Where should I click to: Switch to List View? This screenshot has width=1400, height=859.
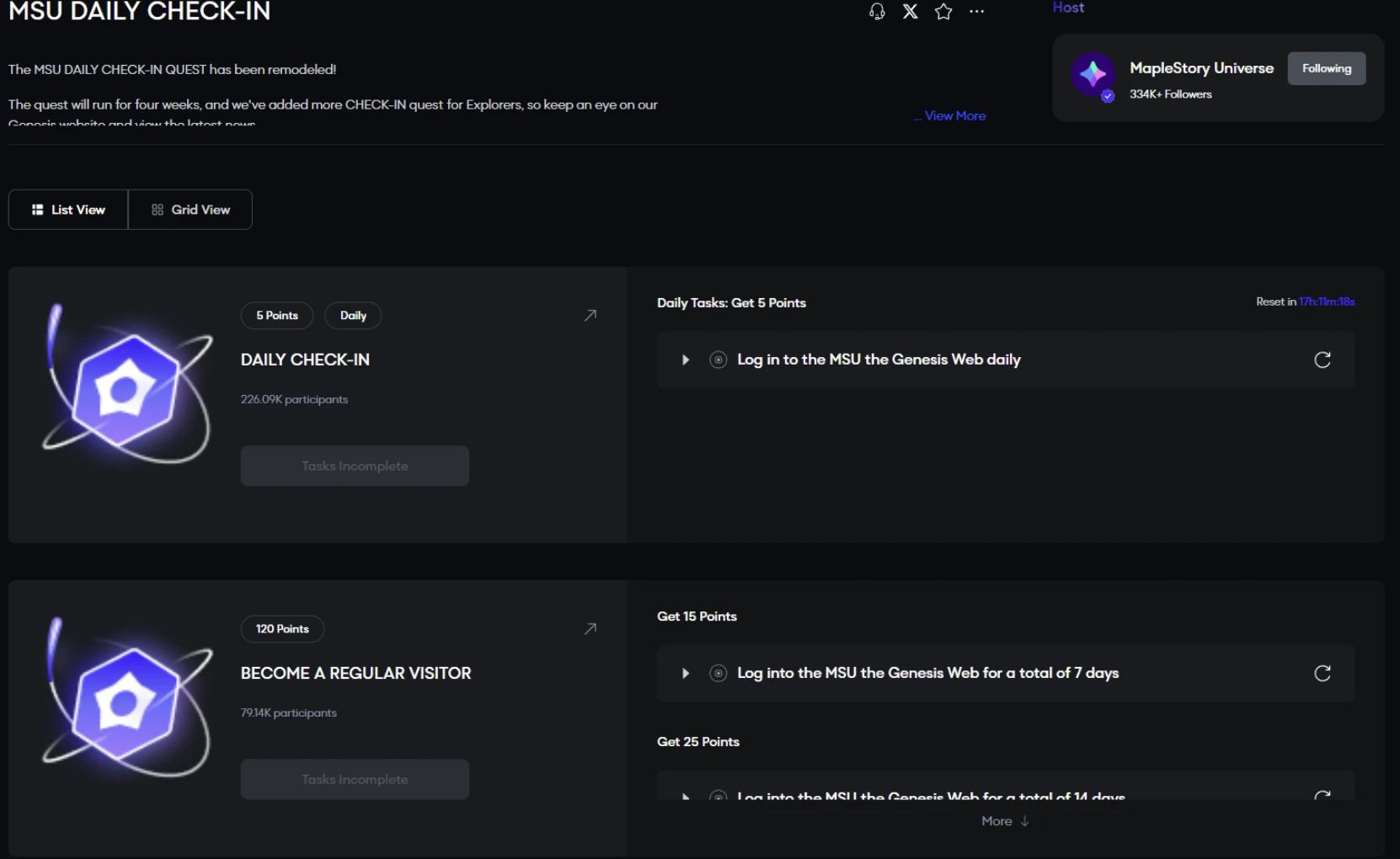coord(68,210)
